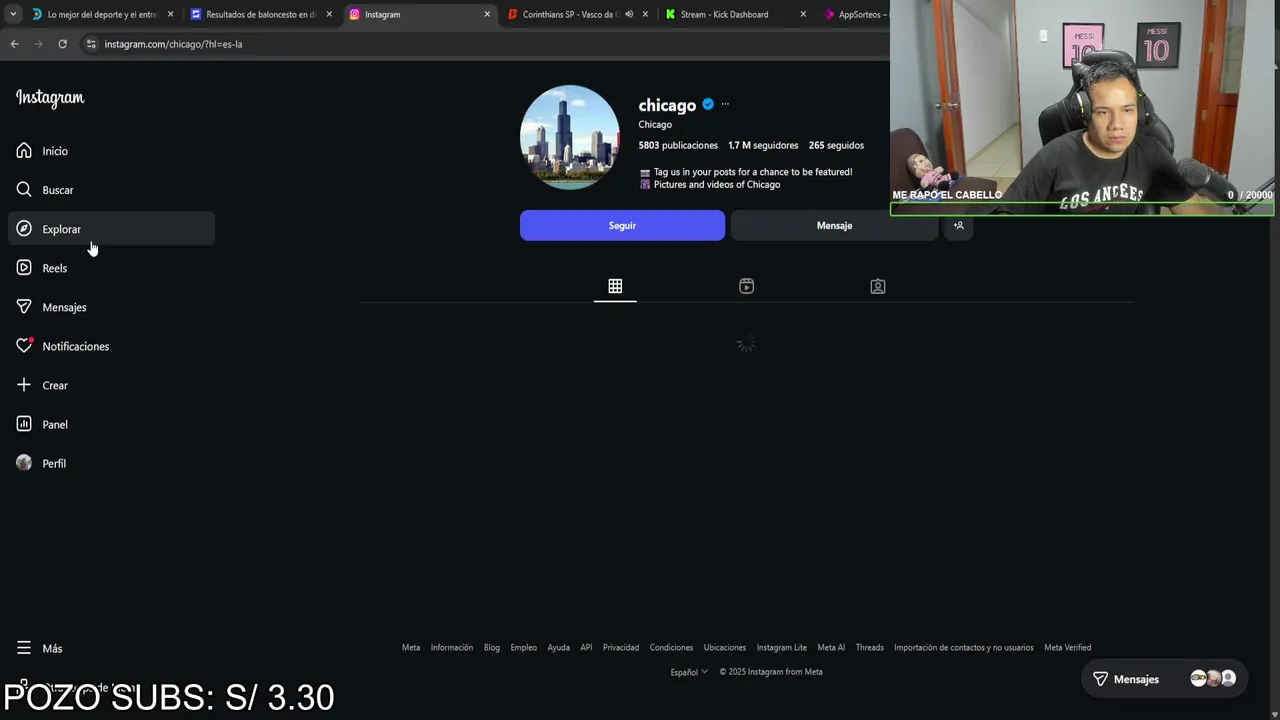Open the Inicio home icon
The width and height of the screenshot is (1280, 720).
[x=24, y=151]
